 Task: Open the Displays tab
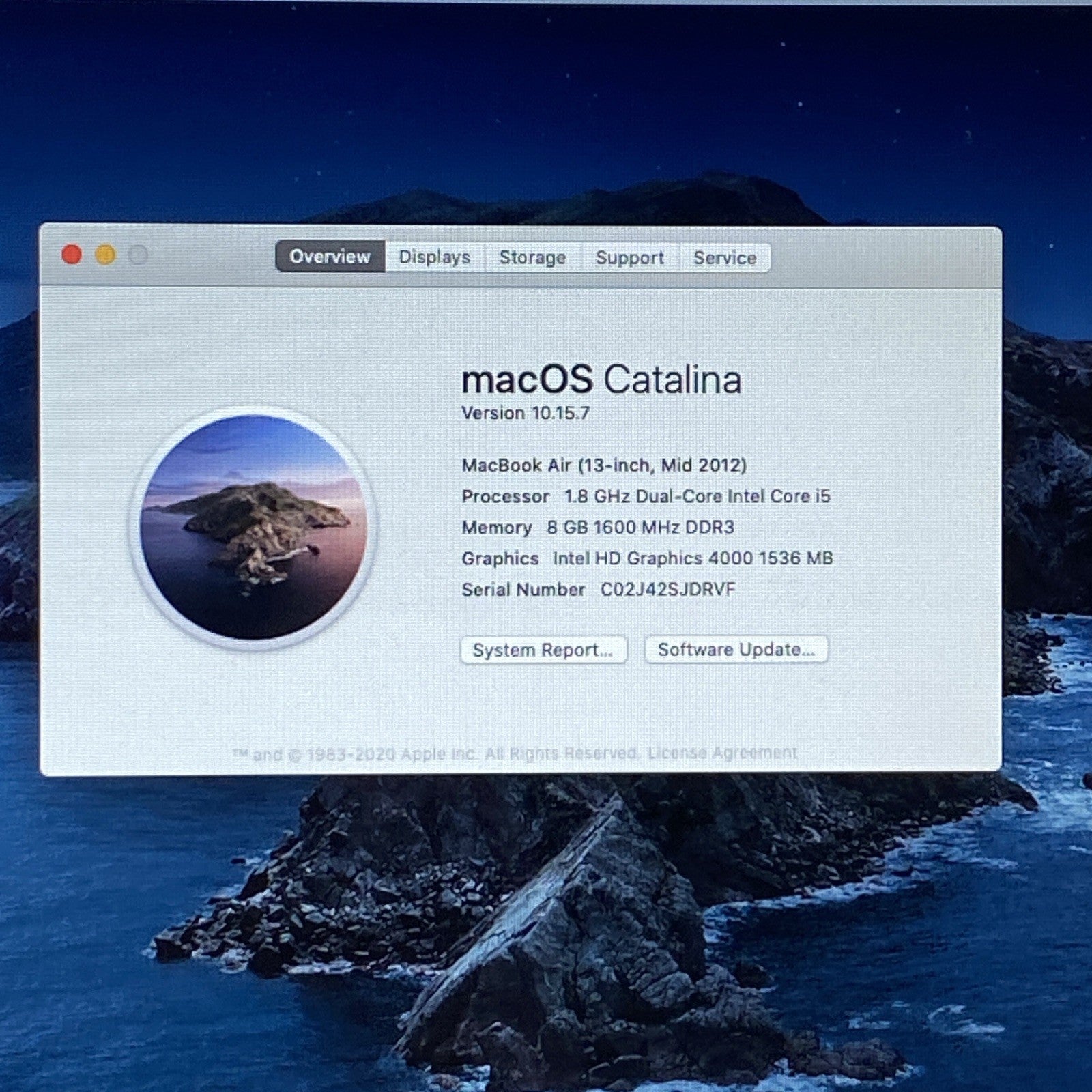(x=435, y=257)
